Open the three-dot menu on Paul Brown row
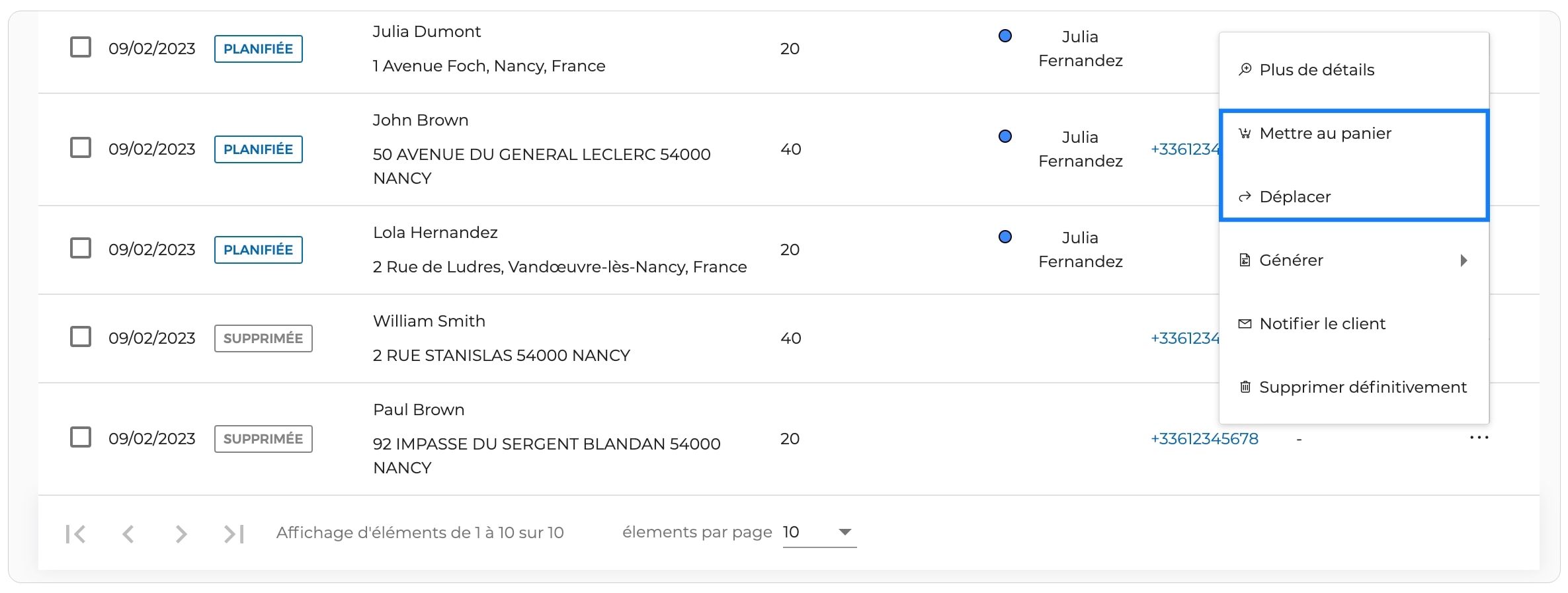Viewport: 1568px width, 593px height. (1479, 438)
